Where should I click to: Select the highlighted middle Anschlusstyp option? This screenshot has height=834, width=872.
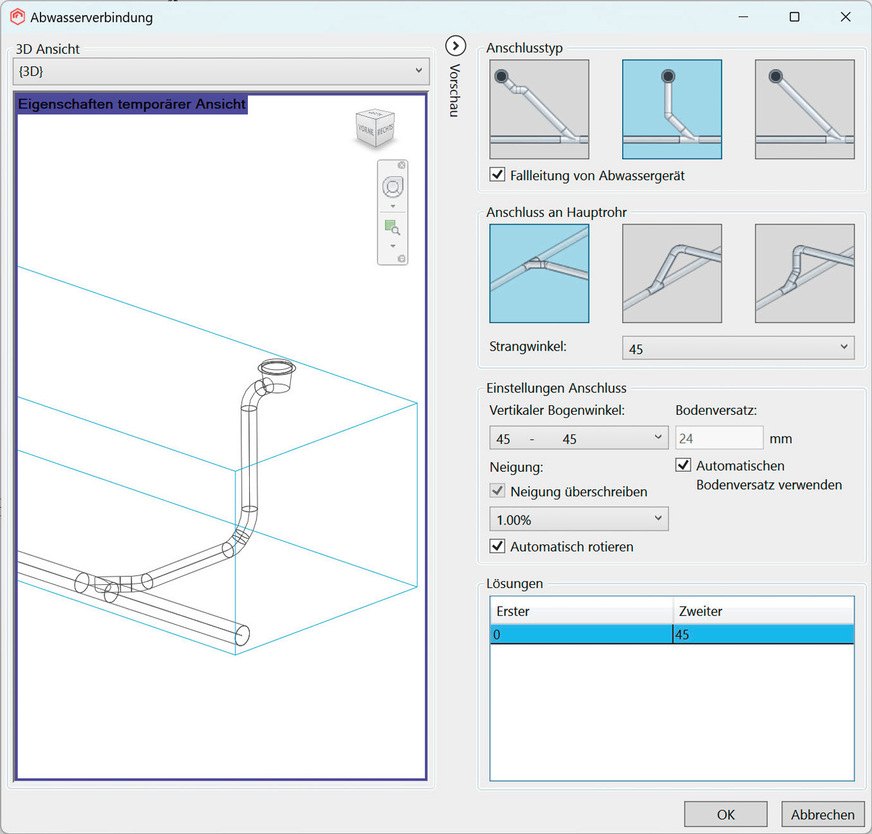pyautogui.click(x=671, y=109)
